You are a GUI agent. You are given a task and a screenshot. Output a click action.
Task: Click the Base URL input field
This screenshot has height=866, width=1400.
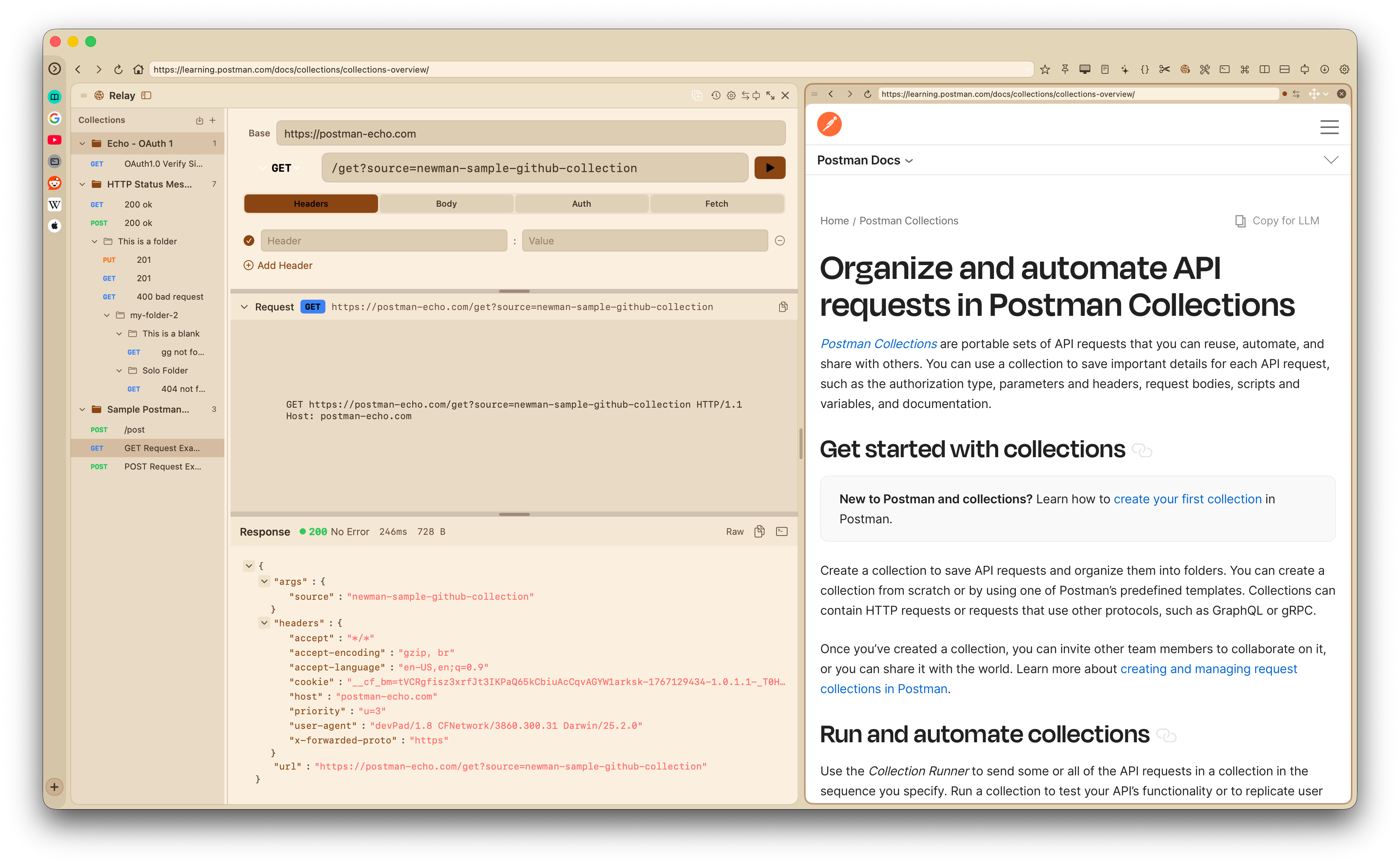[530, 133]
